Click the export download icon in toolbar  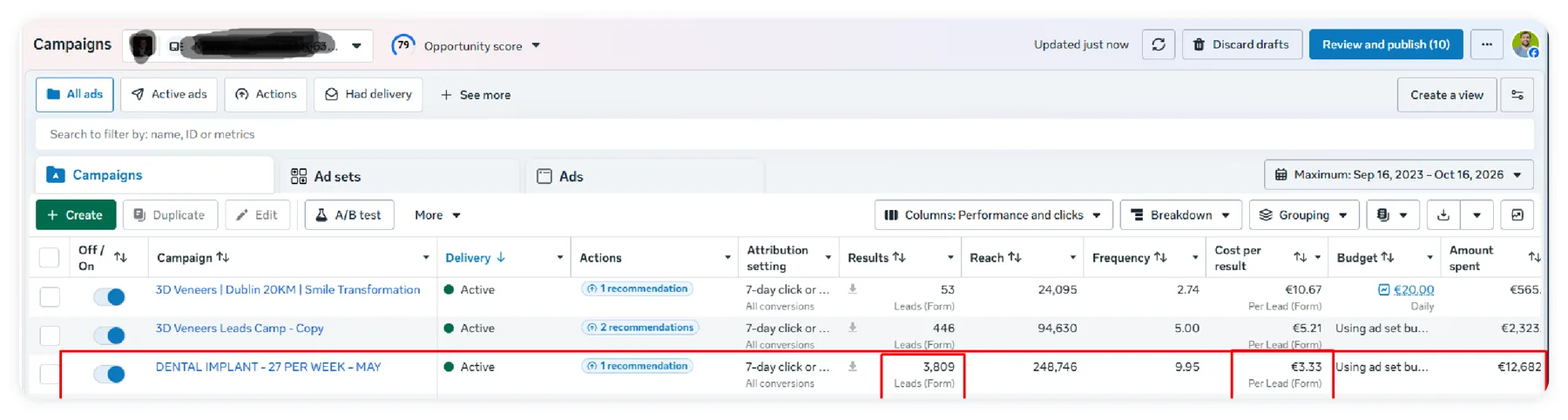pyautogui.click(x=1443, y=215)
